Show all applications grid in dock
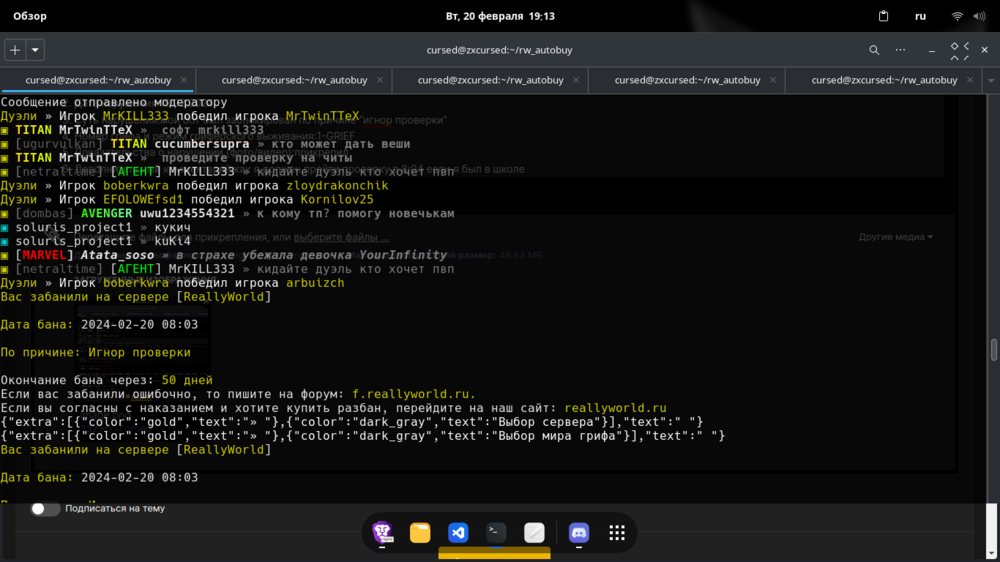 click(x=617, y=532)
